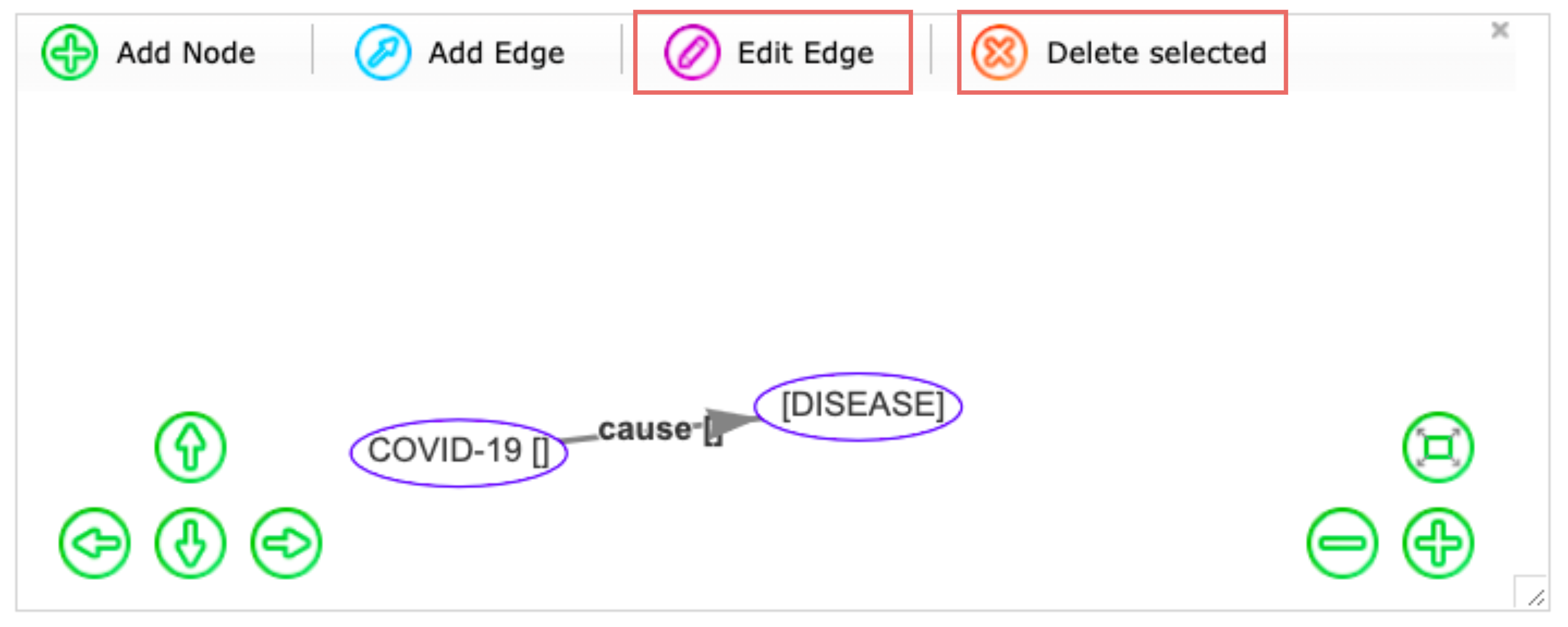Select the COVID-19 node
Image resolution: width=1568 pixels, height=627 pixels.
458,452
